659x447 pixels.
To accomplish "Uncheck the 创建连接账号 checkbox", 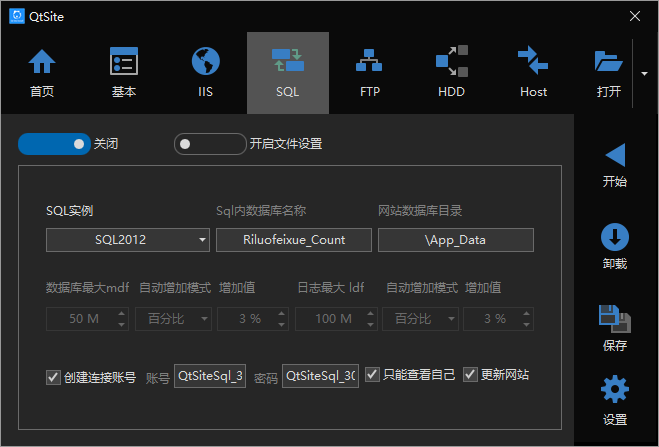I will click(x=54, y=377).
